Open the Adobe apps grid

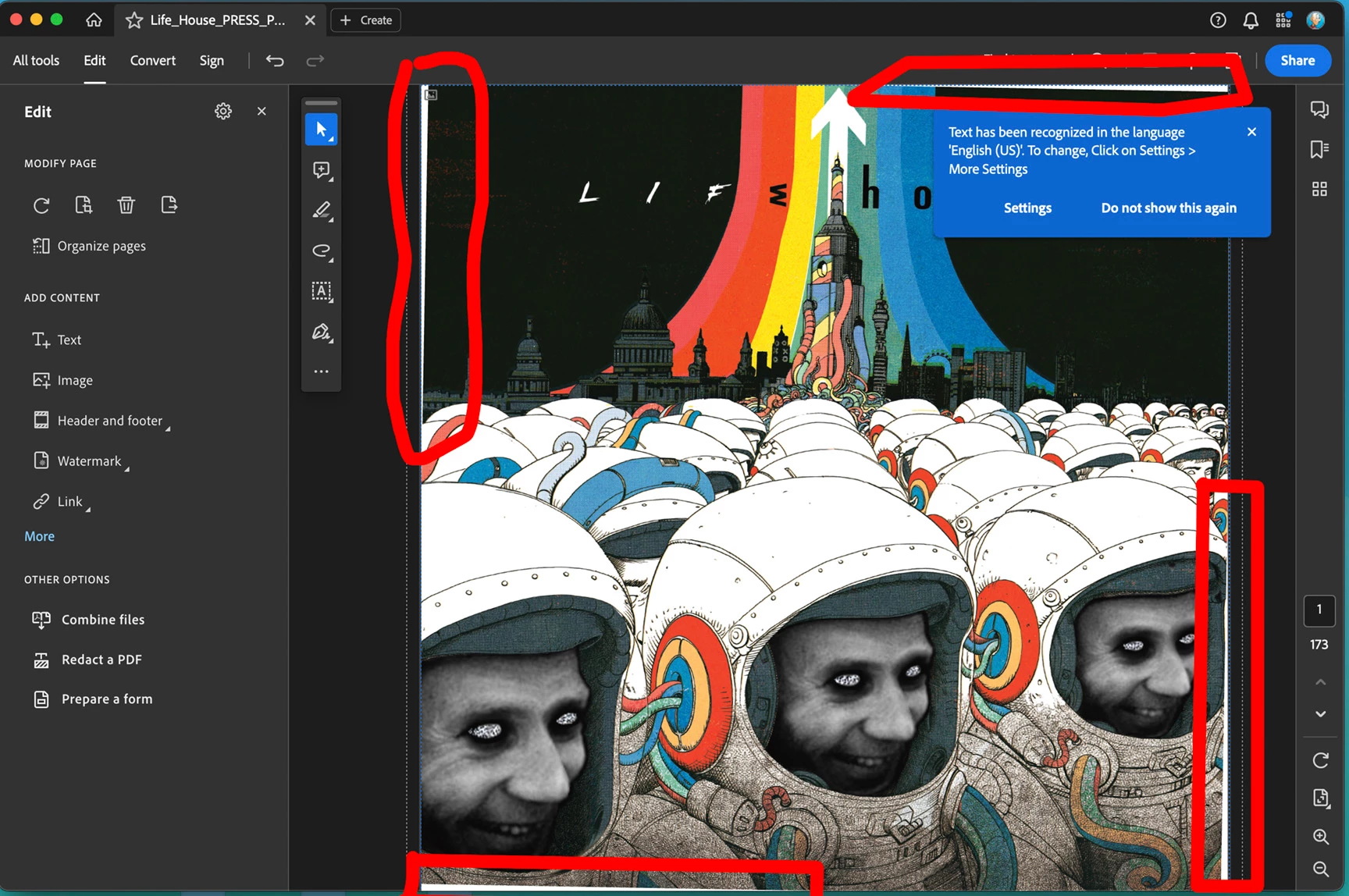click(x=1283, y=20)
